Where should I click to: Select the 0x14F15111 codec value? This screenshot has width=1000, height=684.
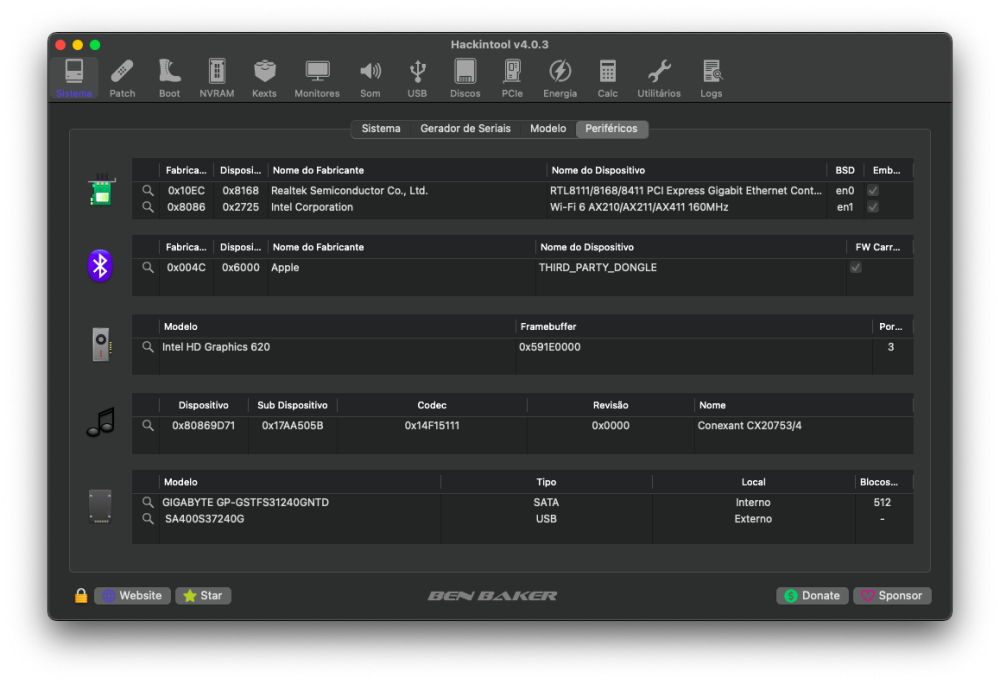pyautogui.click(x=432, y=425)
